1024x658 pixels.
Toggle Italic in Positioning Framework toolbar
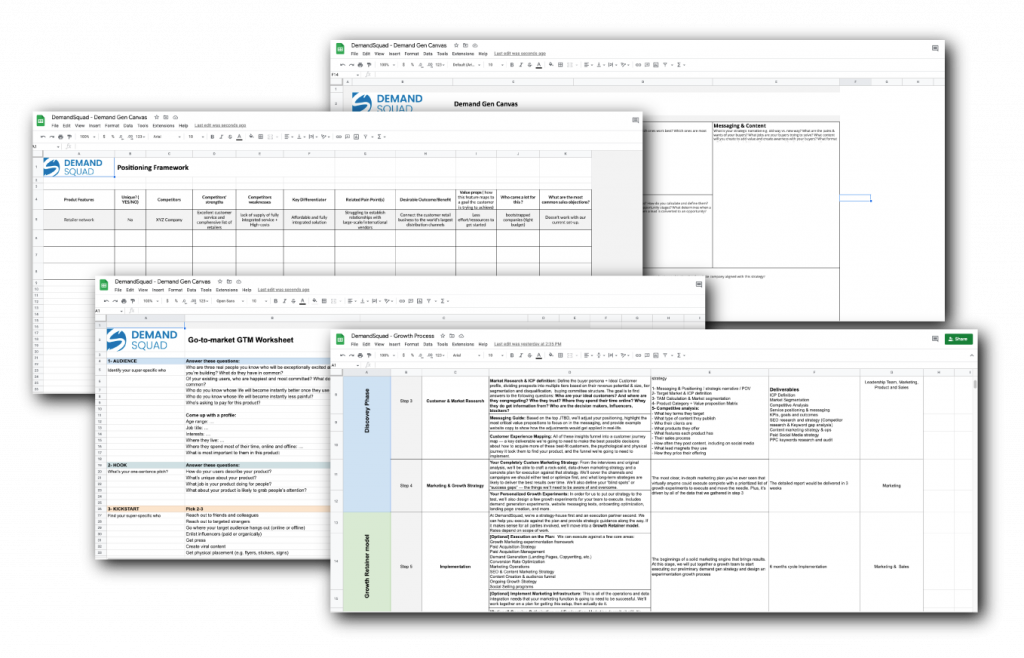point(221,136)
